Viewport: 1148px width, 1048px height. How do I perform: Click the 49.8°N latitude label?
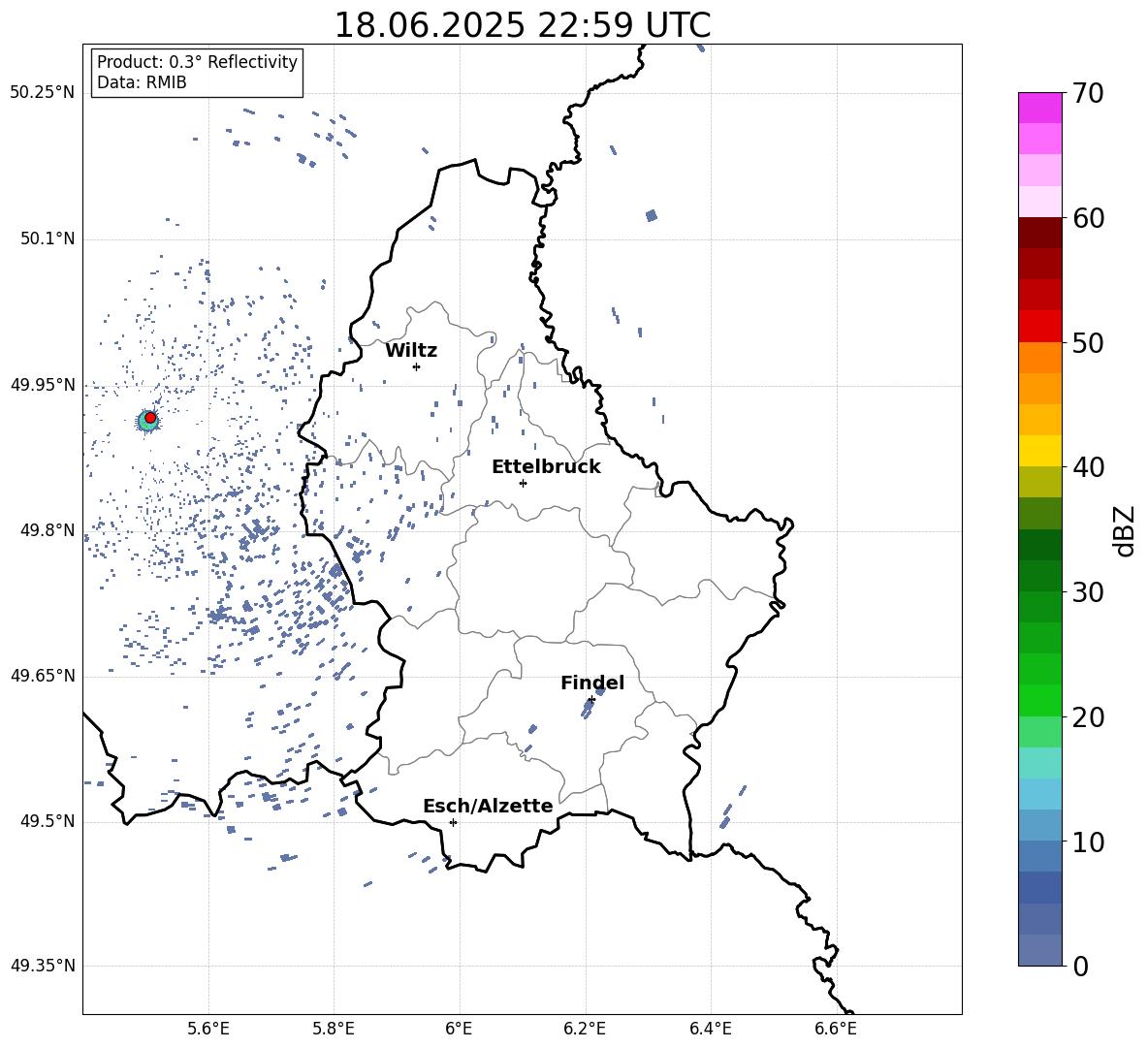(x=47, y=530)
